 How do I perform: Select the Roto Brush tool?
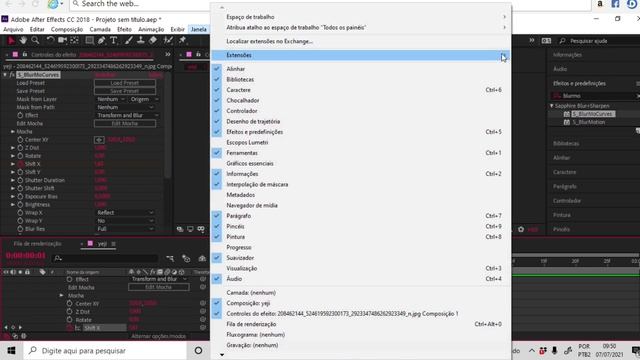pos(168,40)
